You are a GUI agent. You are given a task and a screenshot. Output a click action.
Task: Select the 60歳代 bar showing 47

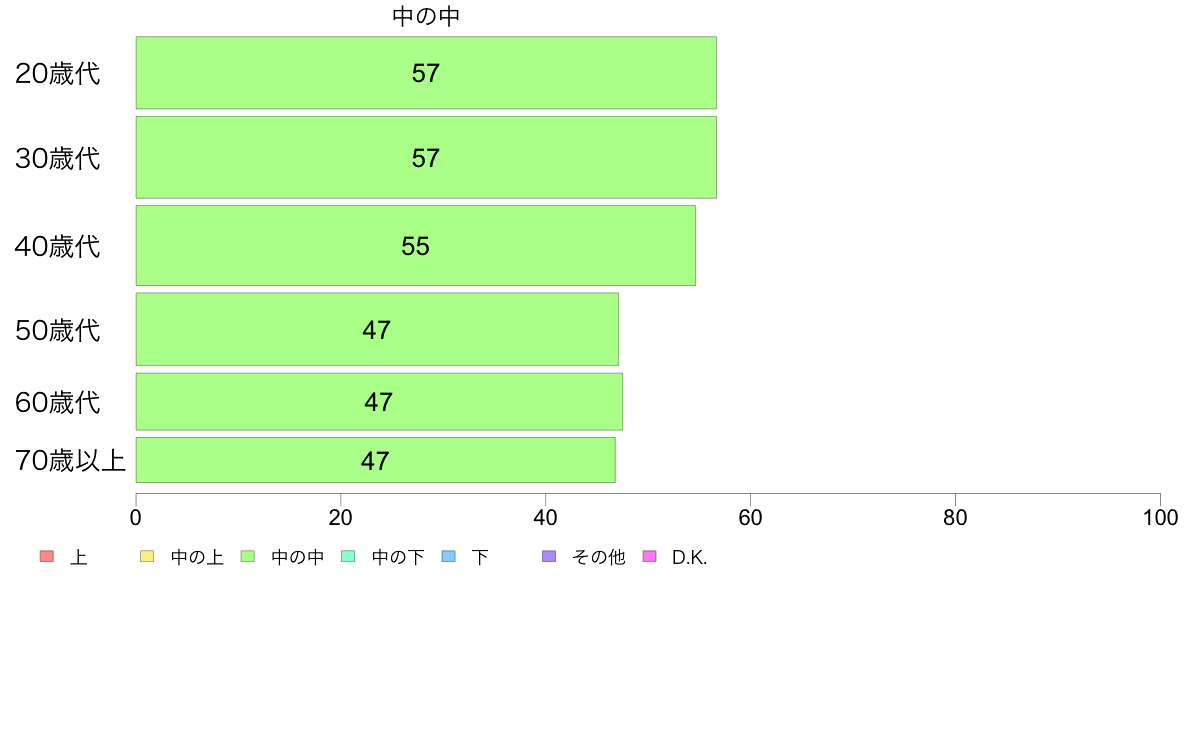click(379, 402)
